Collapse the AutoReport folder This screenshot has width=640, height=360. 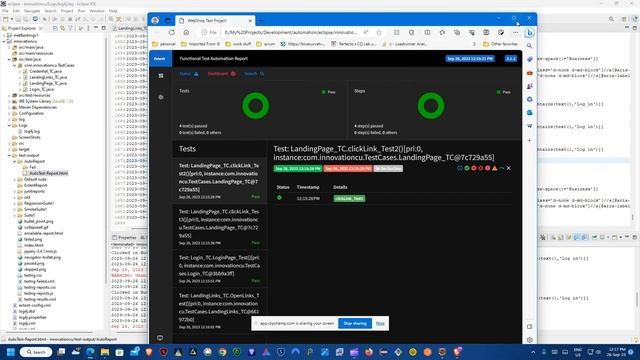[15, 161]
